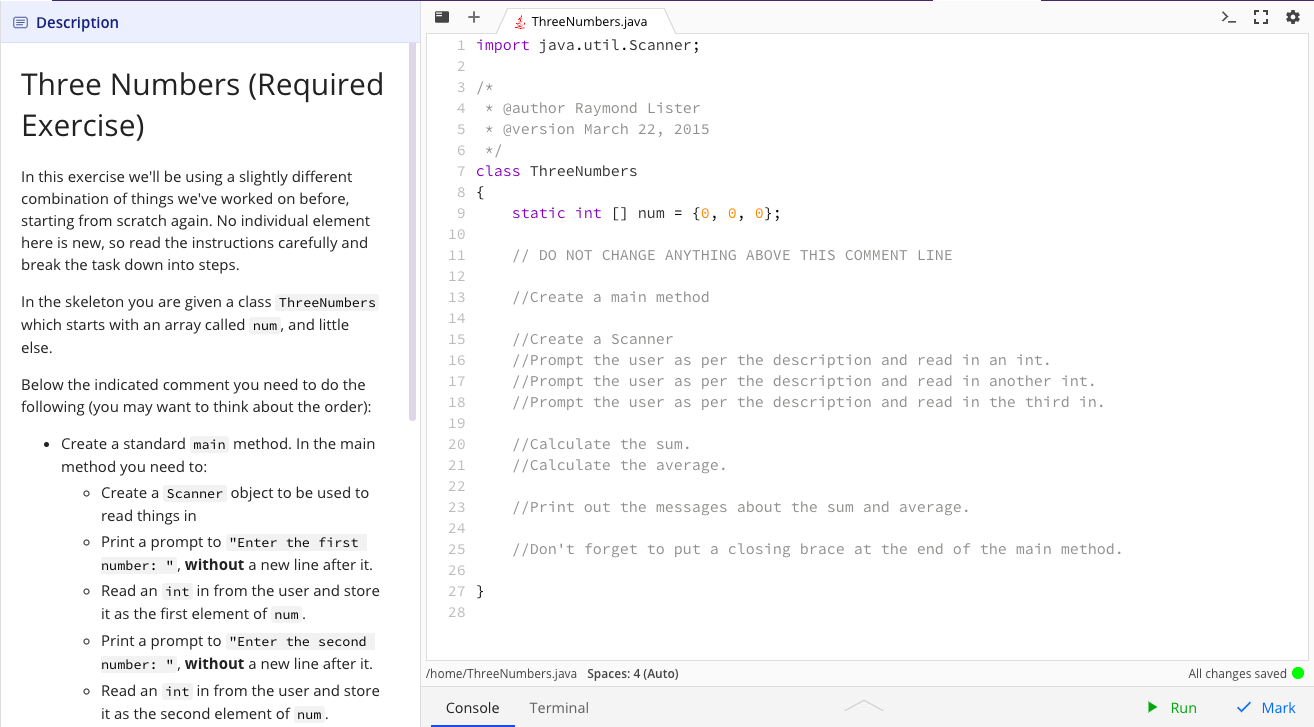The width and height of the screenshot is (1314, 727).
Task: Open a new tab with the plus icon
Action: pyautogui.click(x=474, y=16)
